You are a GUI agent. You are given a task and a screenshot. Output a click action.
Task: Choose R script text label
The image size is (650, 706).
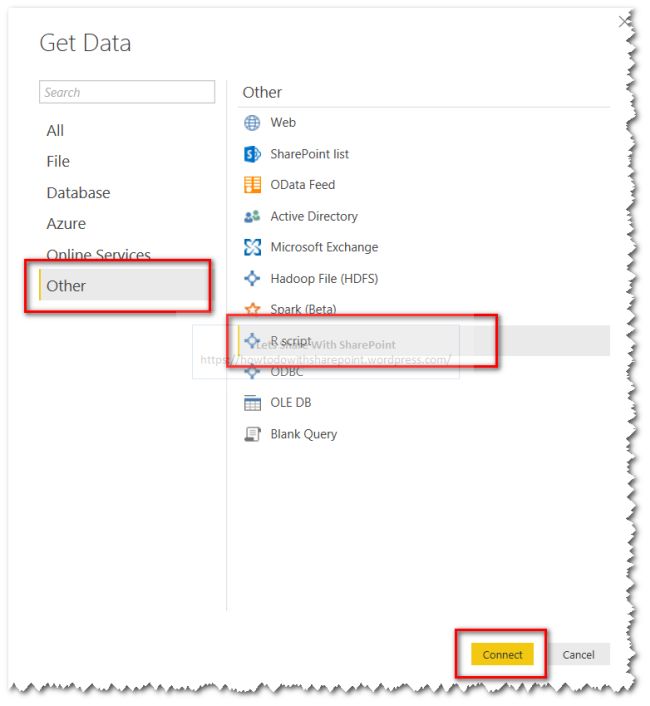tap(291, 341)
